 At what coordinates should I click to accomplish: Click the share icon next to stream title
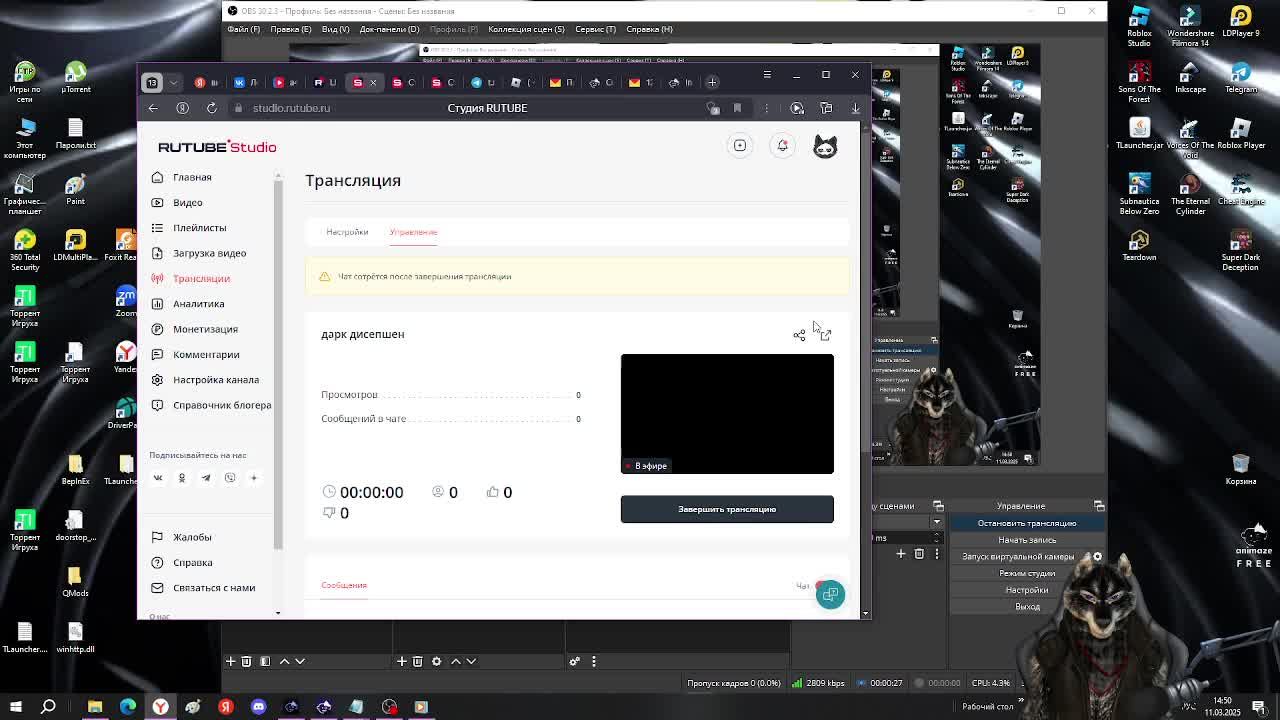point(799,335)
